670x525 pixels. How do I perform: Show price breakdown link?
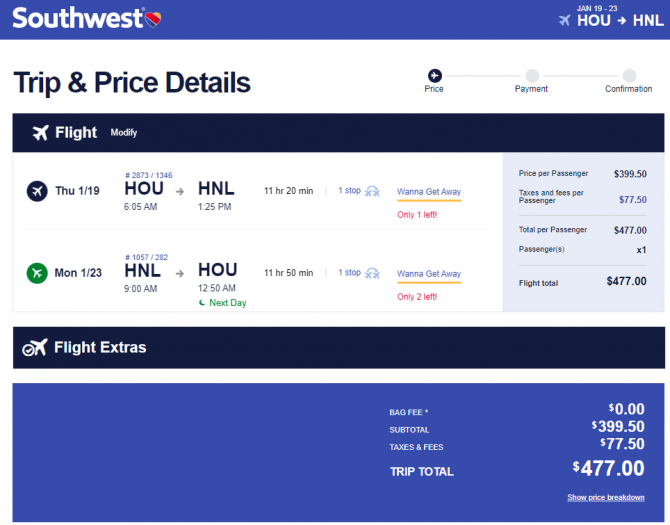[x=606, y=497]
